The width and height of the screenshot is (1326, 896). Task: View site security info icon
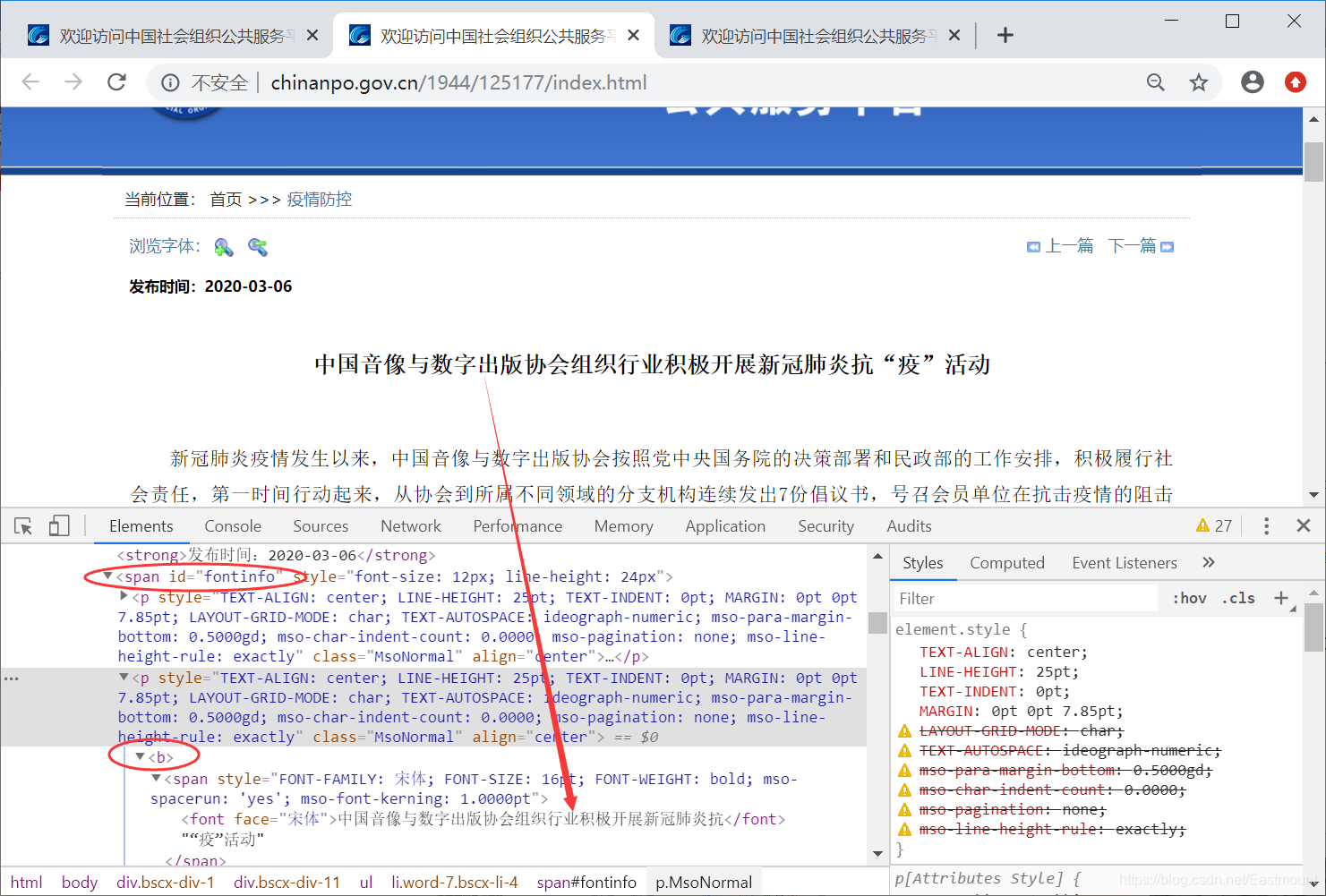pos(170,83)
